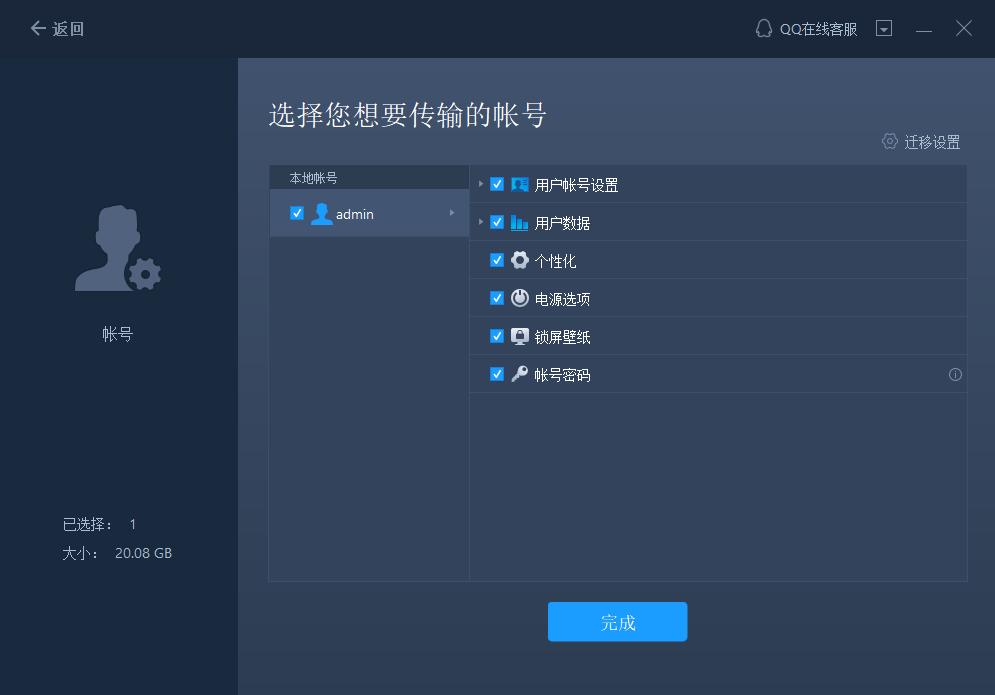This screenshot has width=995, height=695.
Task: Click the large account avatar on left sidebar
Action: [x=117, y=247]
